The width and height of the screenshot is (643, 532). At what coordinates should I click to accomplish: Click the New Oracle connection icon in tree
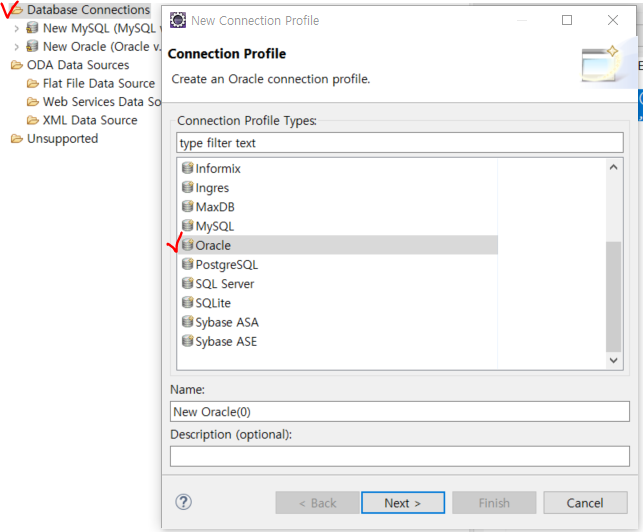[32, 46]
